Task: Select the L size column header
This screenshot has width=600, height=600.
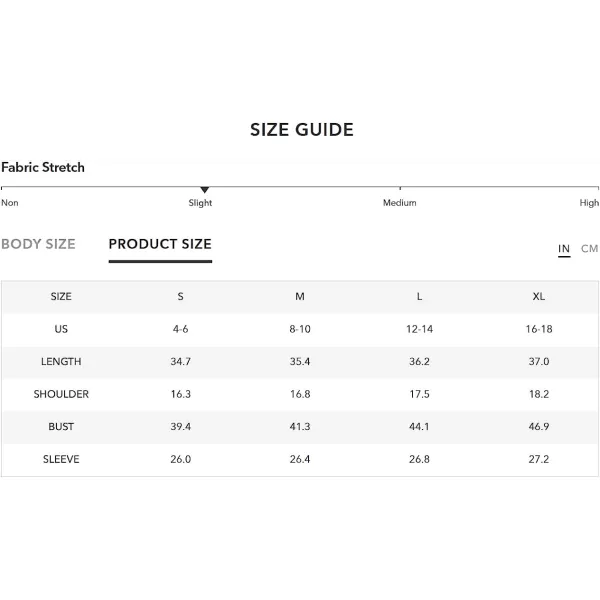Action: (x=419, y=297)
